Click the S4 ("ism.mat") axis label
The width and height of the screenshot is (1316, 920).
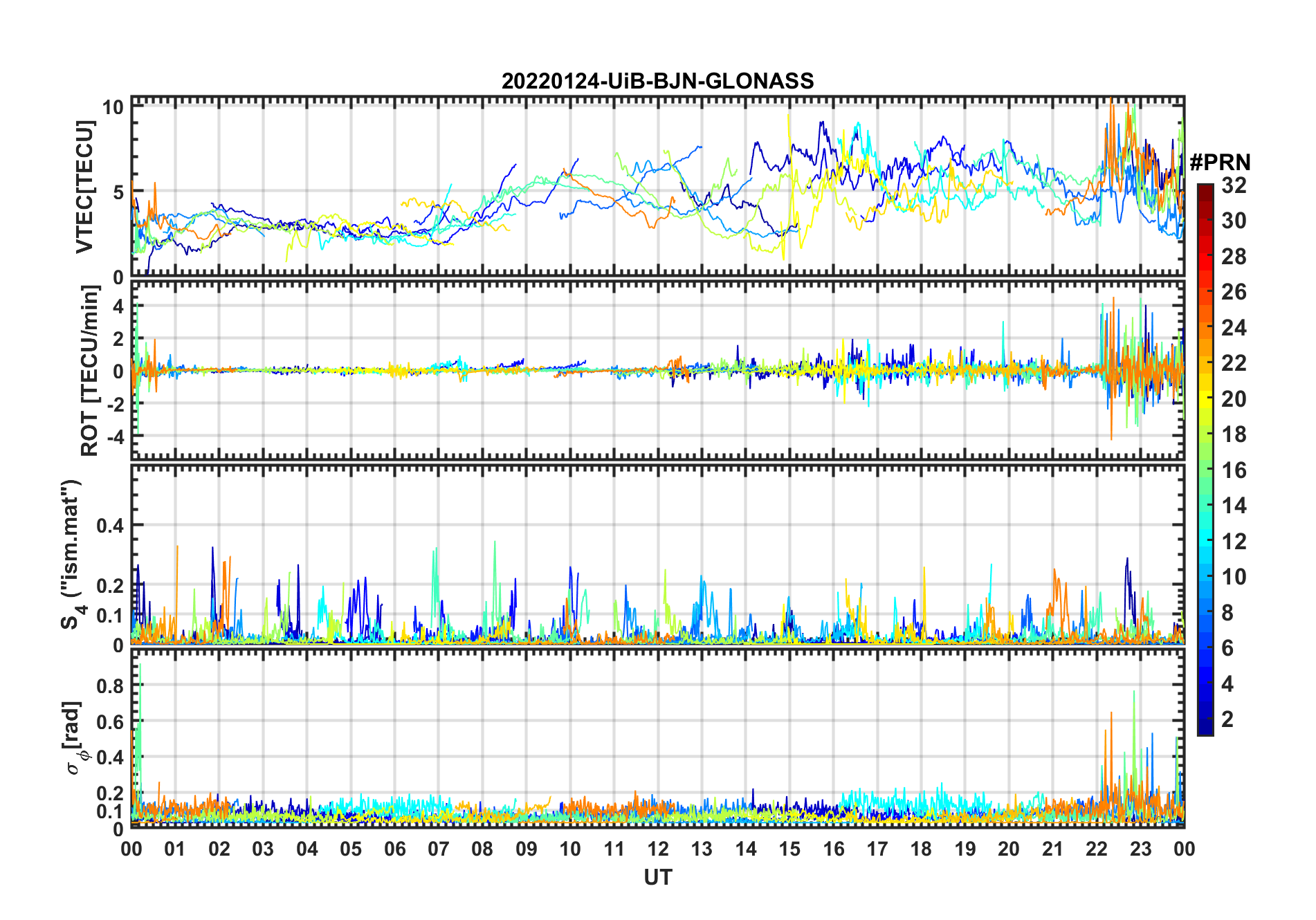pos(73,555)
